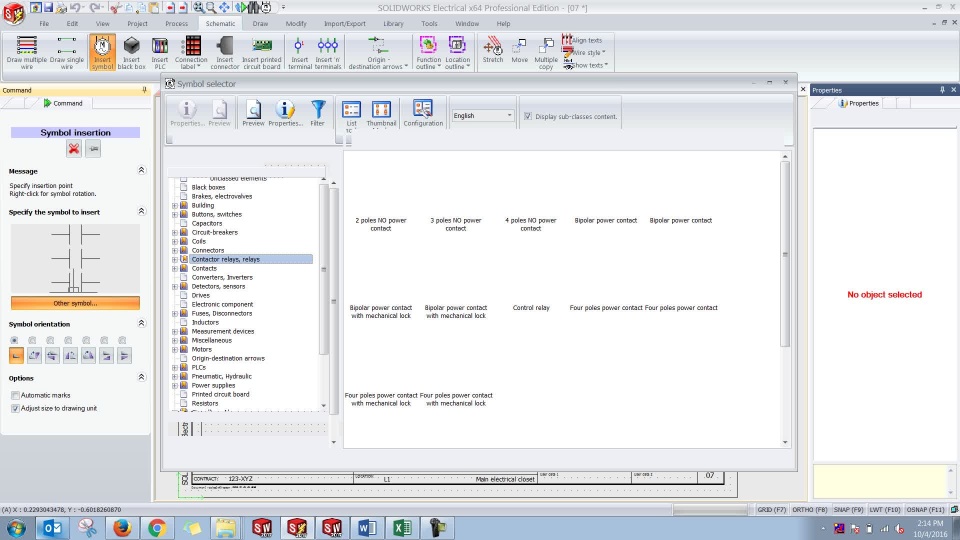Click Insert terminal icon

coord(299,52)
